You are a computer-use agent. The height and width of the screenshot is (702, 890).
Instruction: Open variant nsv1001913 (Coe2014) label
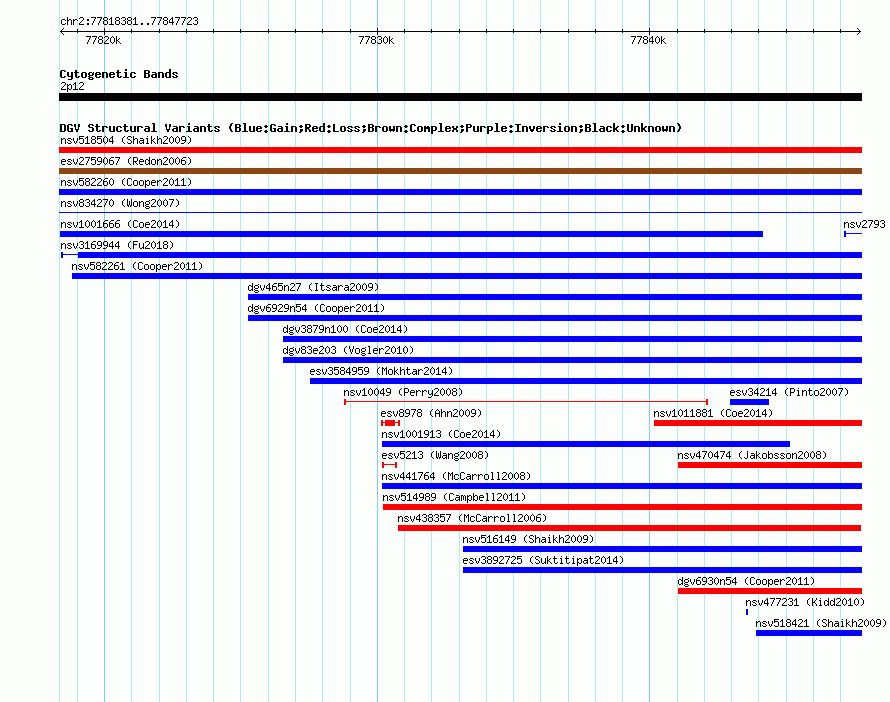(441, 434)
